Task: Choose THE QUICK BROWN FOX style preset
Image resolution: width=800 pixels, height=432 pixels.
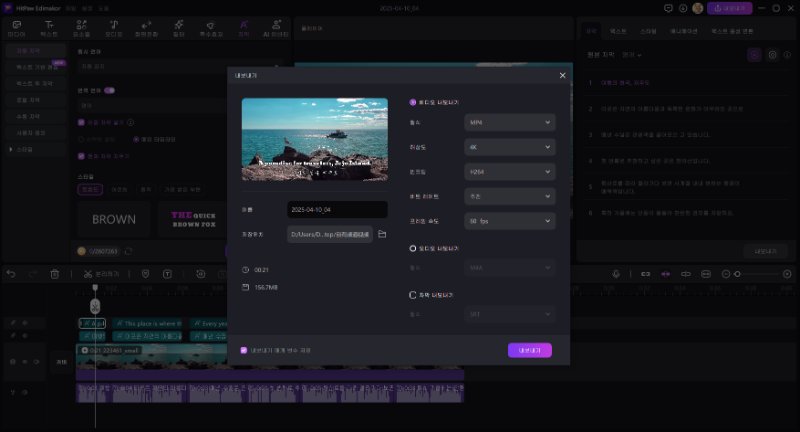Action: click(193, 219)
